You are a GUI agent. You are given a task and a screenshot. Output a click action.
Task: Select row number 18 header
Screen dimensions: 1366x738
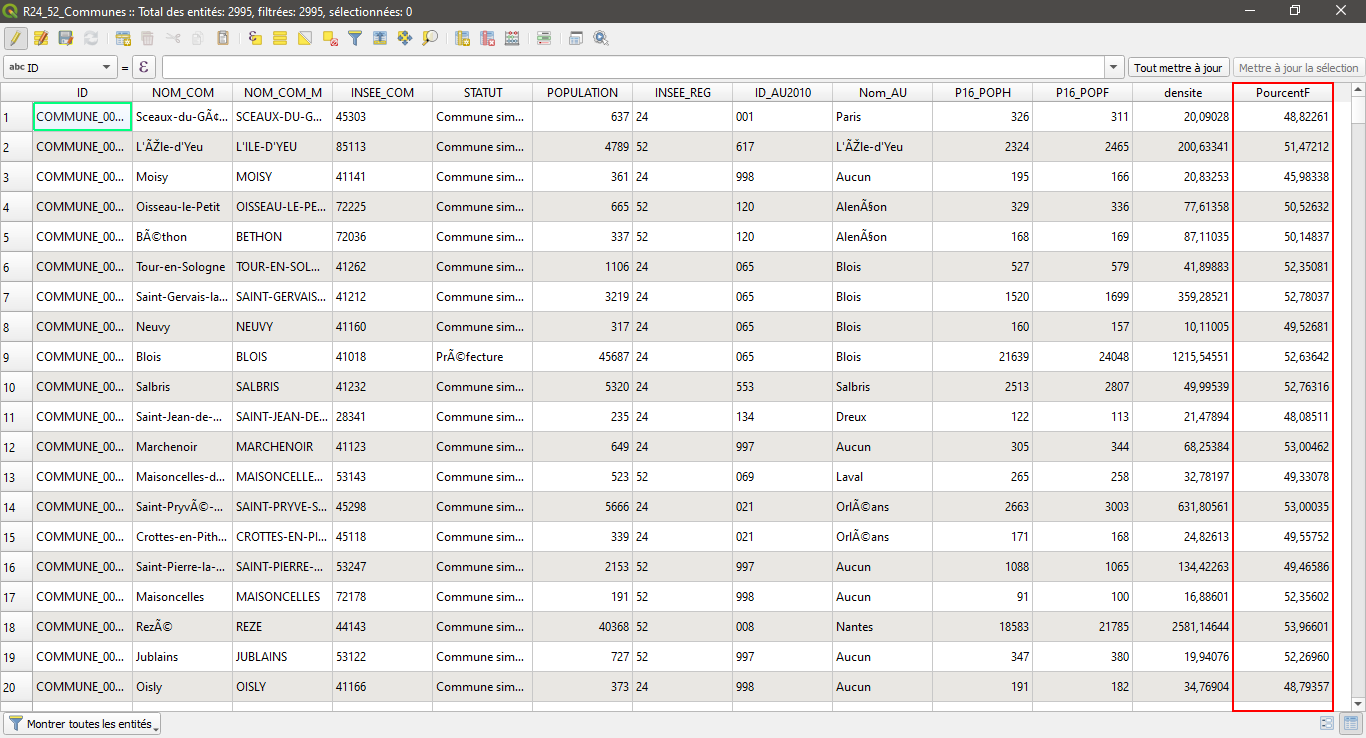coord(16,627)
